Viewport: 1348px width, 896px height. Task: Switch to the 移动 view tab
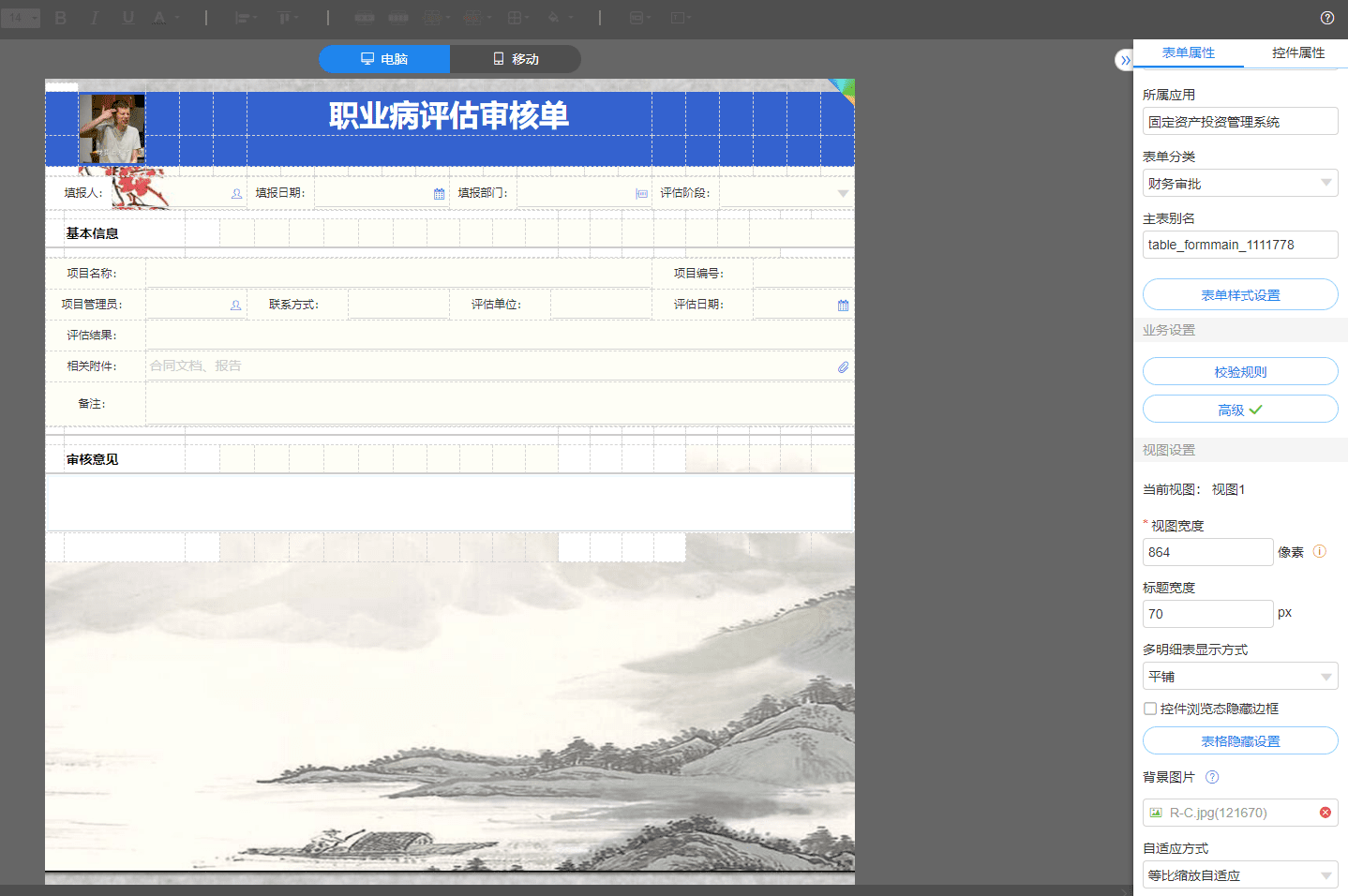pos(516,59)
